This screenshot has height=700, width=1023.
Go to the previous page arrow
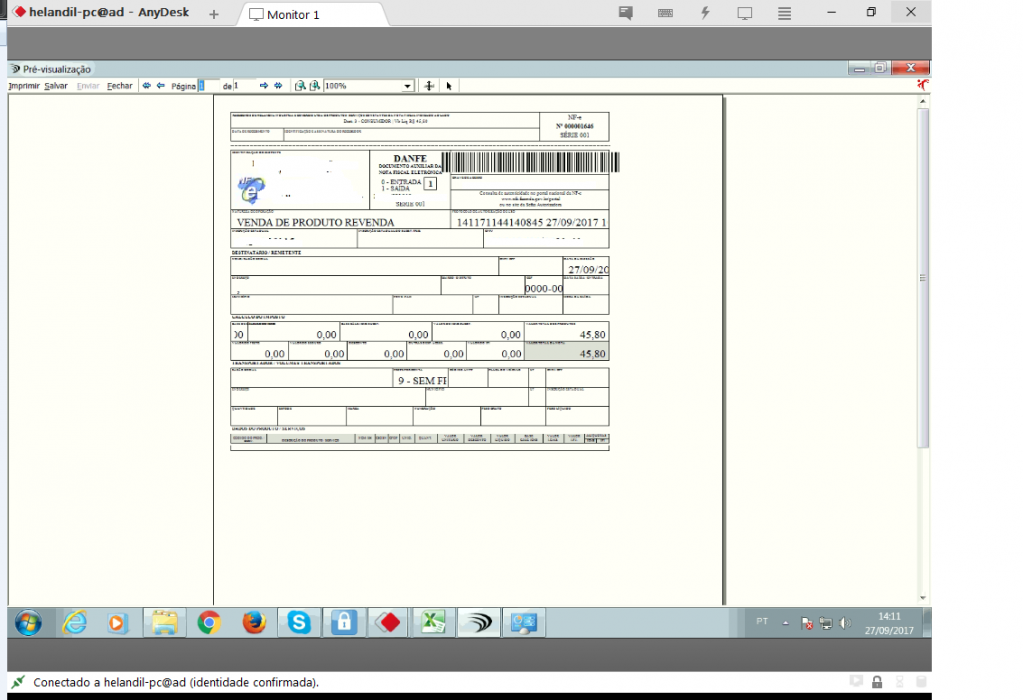160,85
